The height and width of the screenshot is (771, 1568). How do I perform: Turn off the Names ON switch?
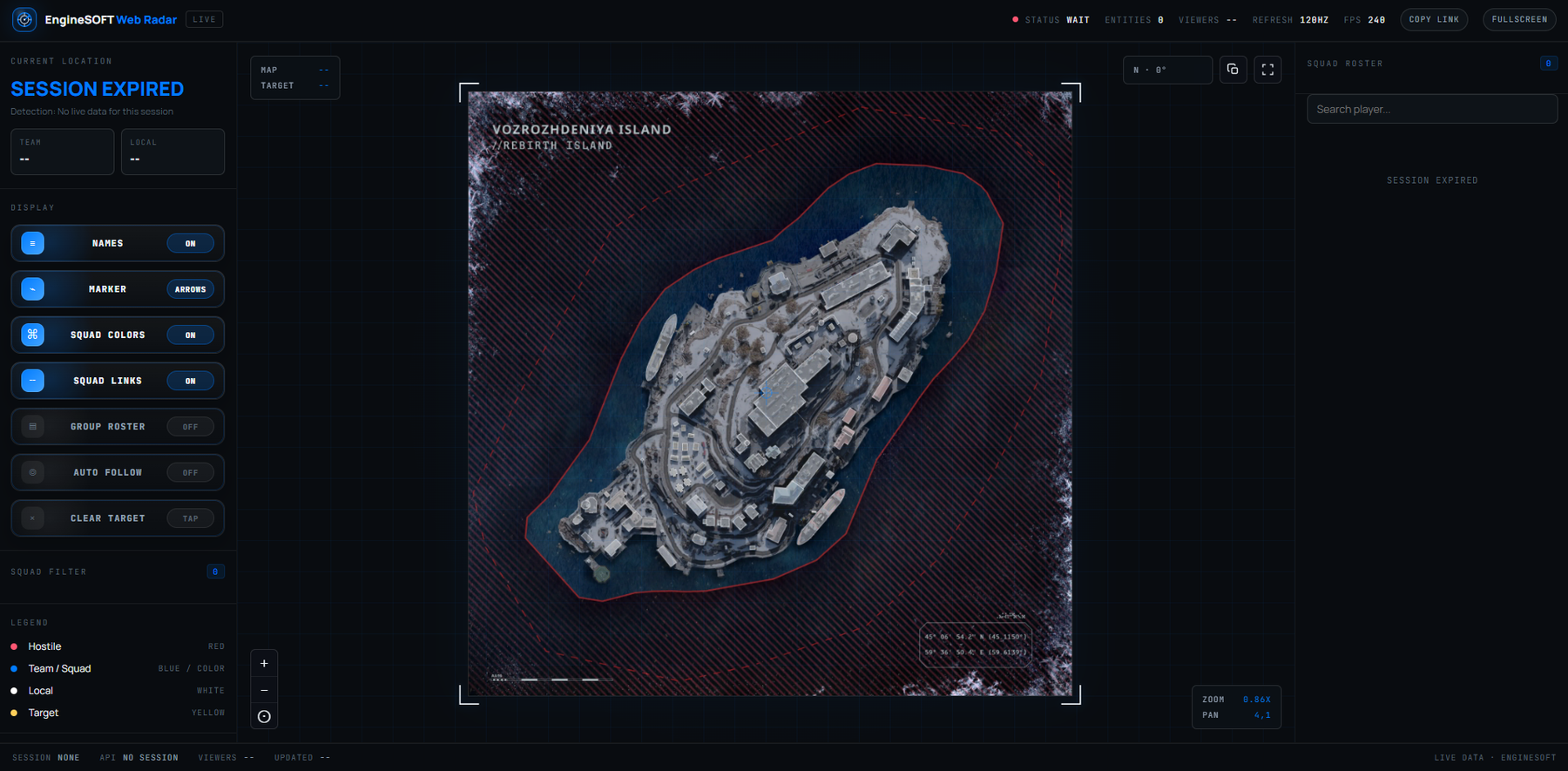click(x=190, y=243)
